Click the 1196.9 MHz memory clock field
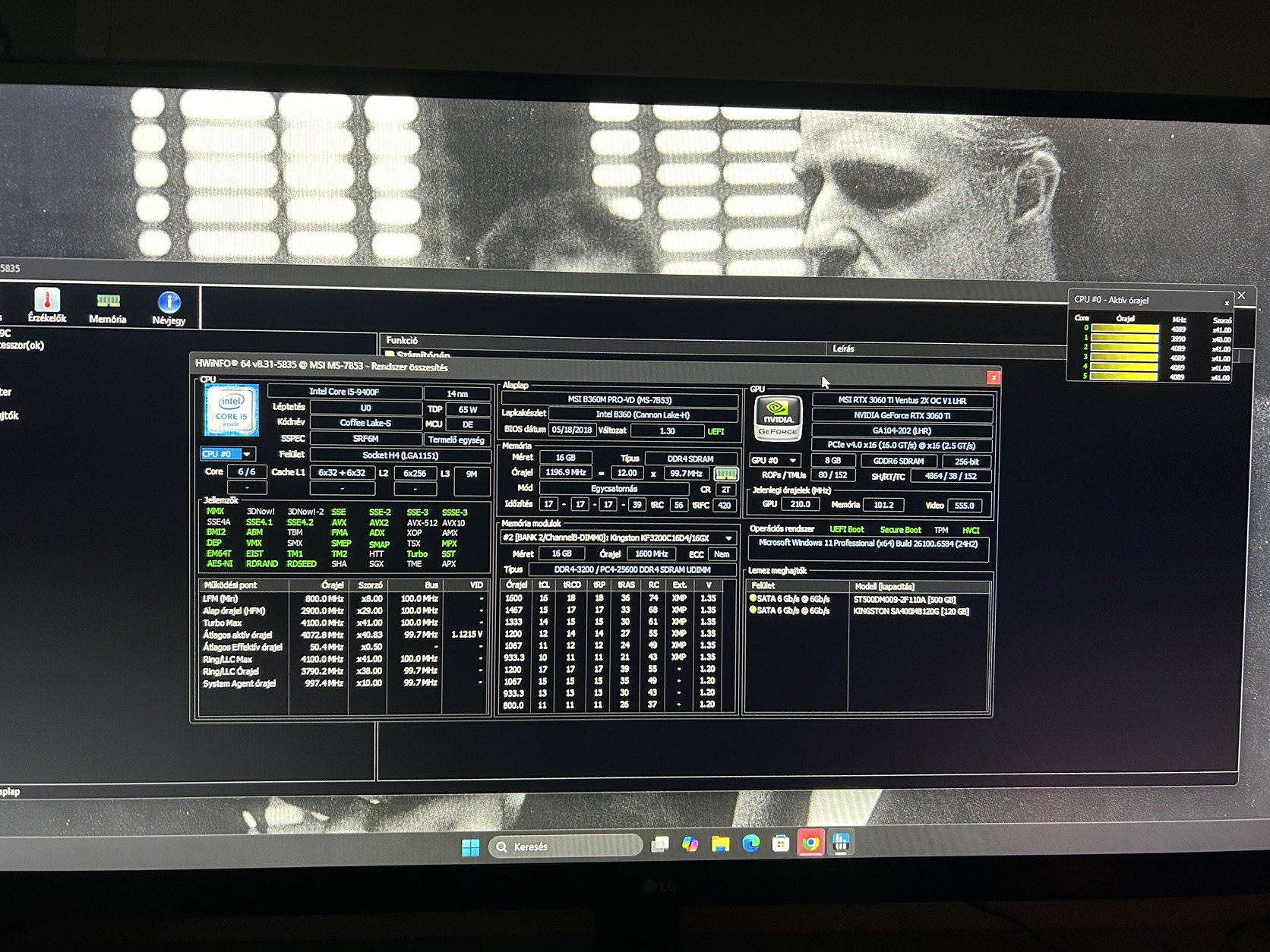1270x952 pixels. [x=566, y=473]
